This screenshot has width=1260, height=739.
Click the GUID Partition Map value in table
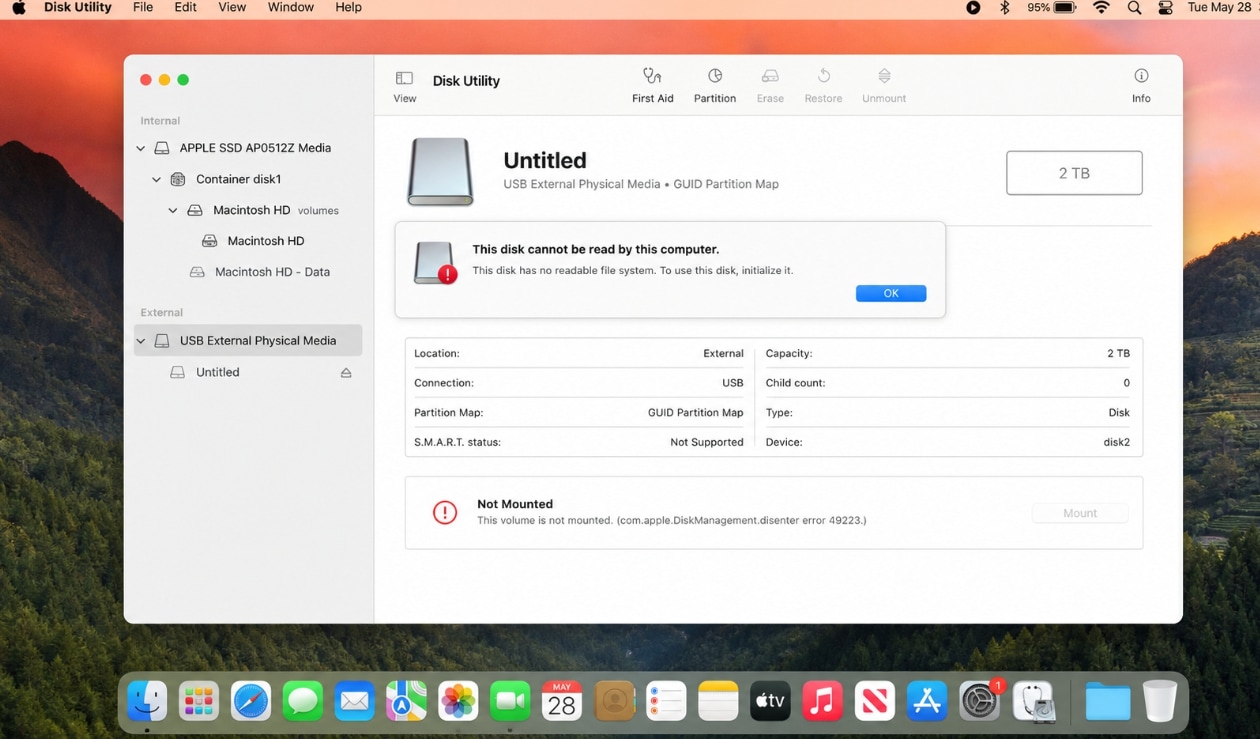[695, 412]
